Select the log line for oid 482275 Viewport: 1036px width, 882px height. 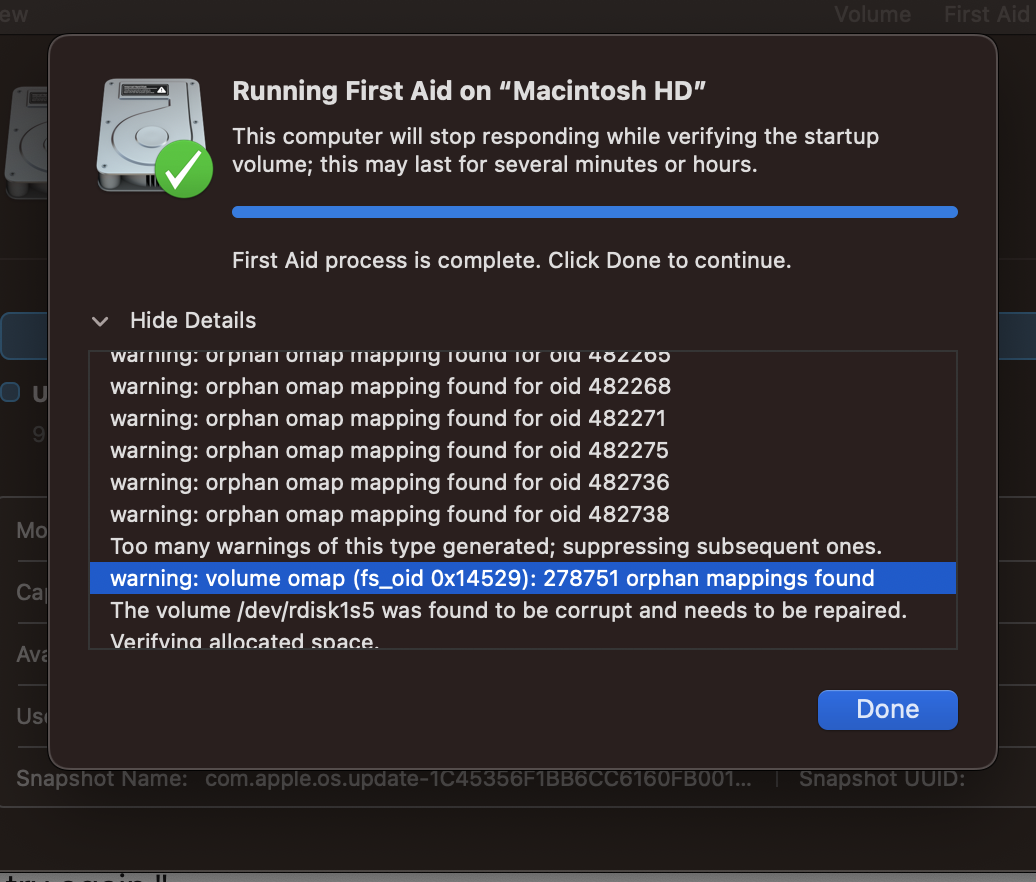[x=389, y=450]
